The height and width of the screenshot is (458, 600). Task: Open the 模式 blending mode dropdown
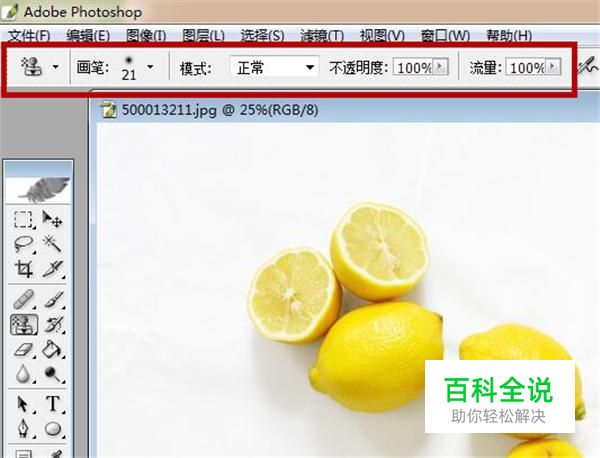tap(274, 68)
